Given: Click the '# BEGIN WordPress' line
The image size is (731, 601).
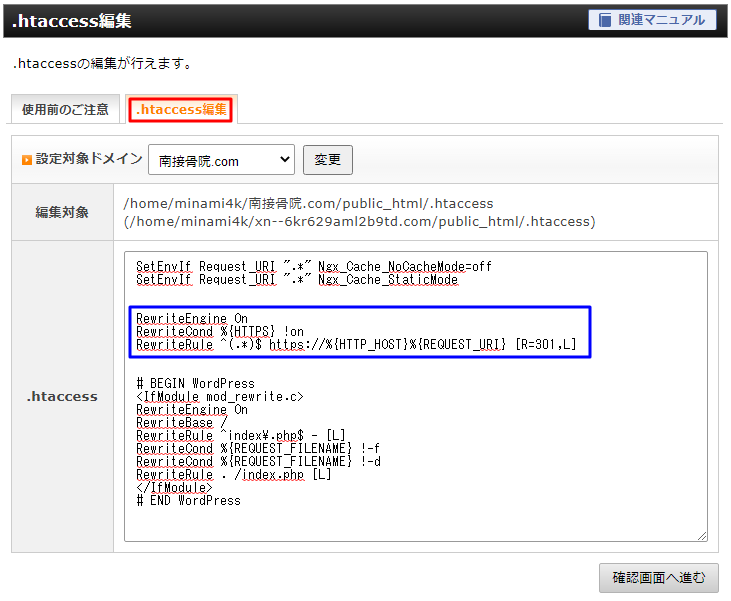Looking at the screenshot, I should 196,384.
